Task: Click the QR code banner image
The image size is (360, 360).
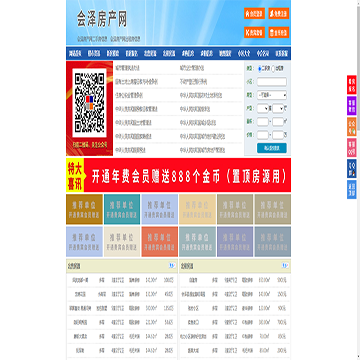Action: pos(89,108)
